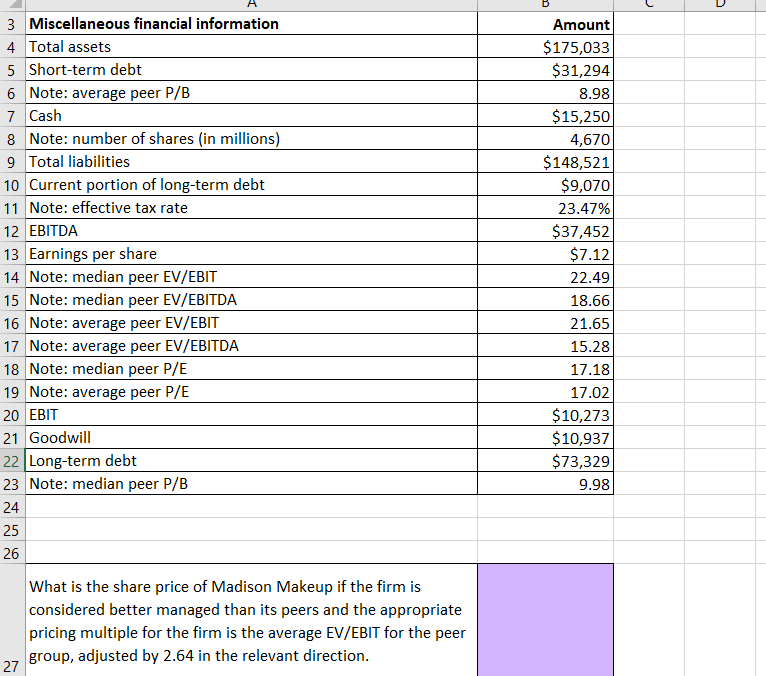Image resolution: width=766 pixels, height=676 pixels.
Task: Click the 'Total assets' label cell
Action: [251, 46]
